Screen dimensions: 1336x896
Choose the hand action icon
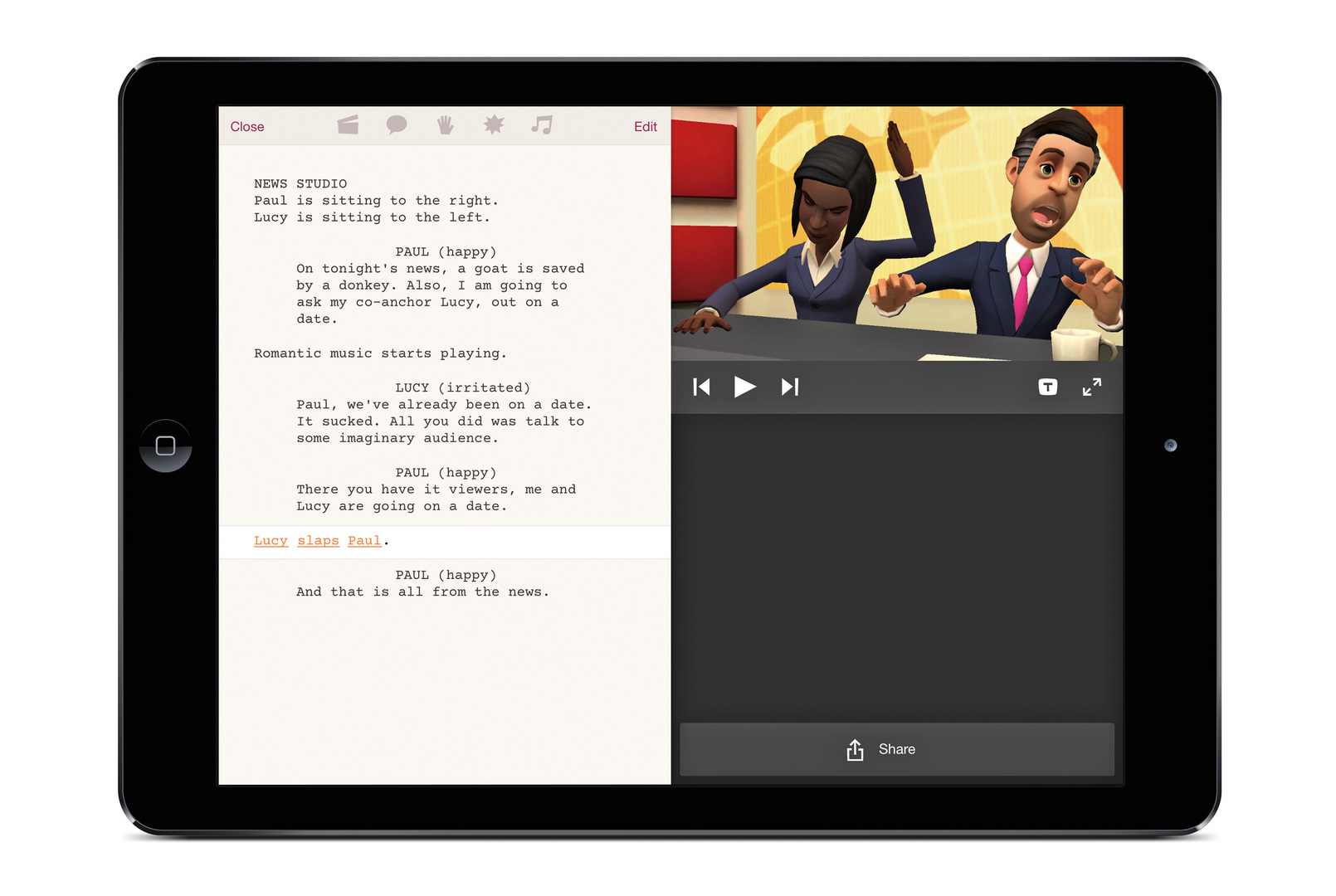[446, 125]
